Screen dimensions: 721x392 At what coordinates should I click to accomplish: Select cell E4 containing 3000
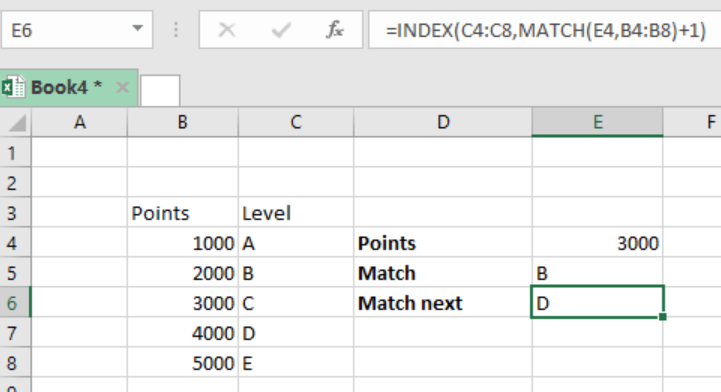(597, 243)
